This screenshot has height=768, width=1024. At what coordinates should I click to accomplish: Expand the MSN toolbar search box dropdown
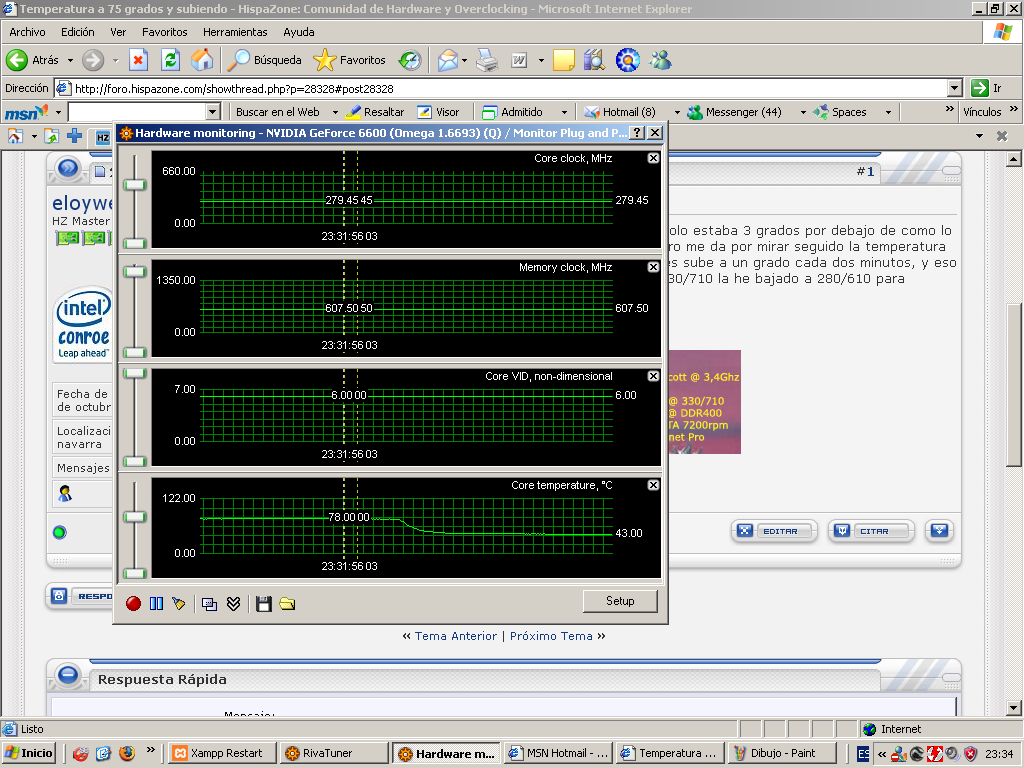[x=212, y=112]
